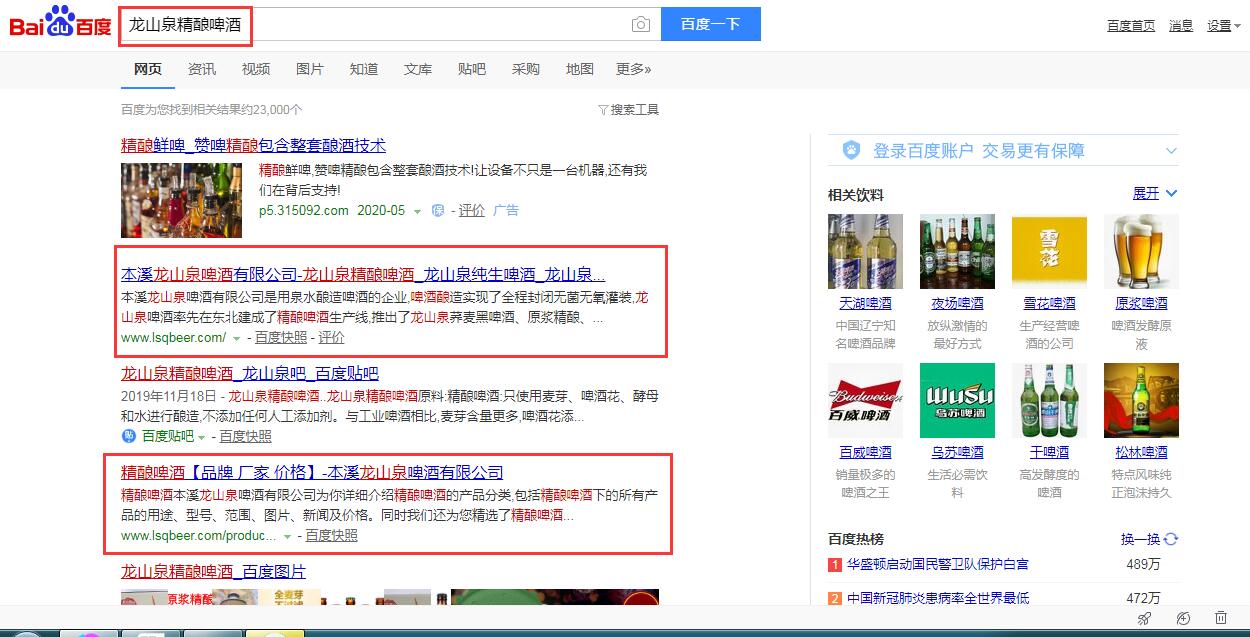Screen dimensions: 1250x637
Task: Open 乌苏啤酒 link
Action: click(x=957, y=452)
